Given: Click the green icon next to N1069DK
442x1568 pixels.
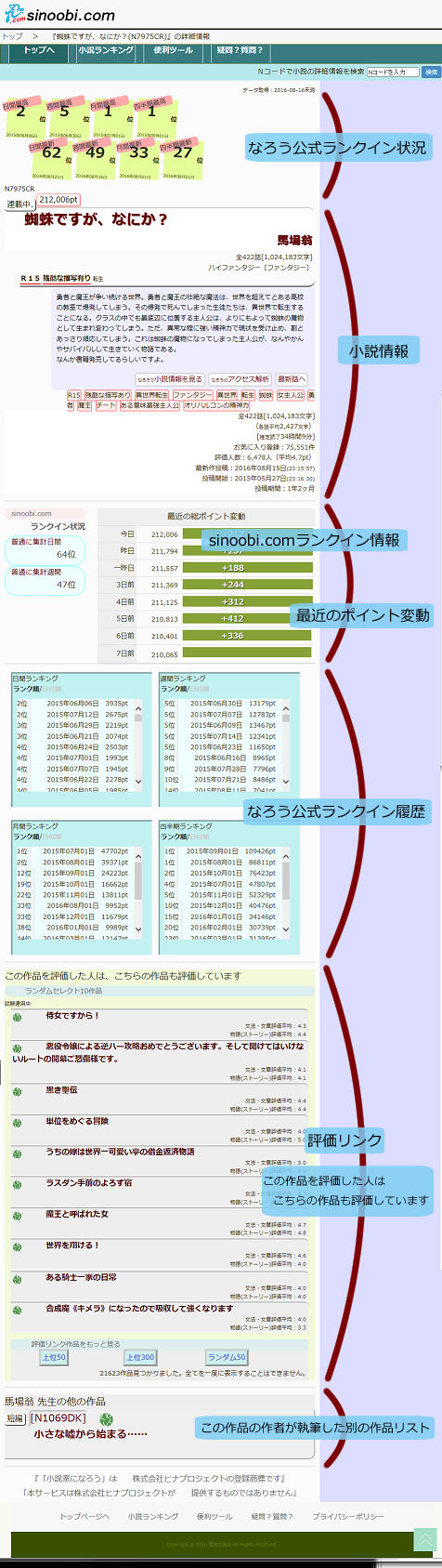Looking at the screenshot, I should tap(106, 1419).
